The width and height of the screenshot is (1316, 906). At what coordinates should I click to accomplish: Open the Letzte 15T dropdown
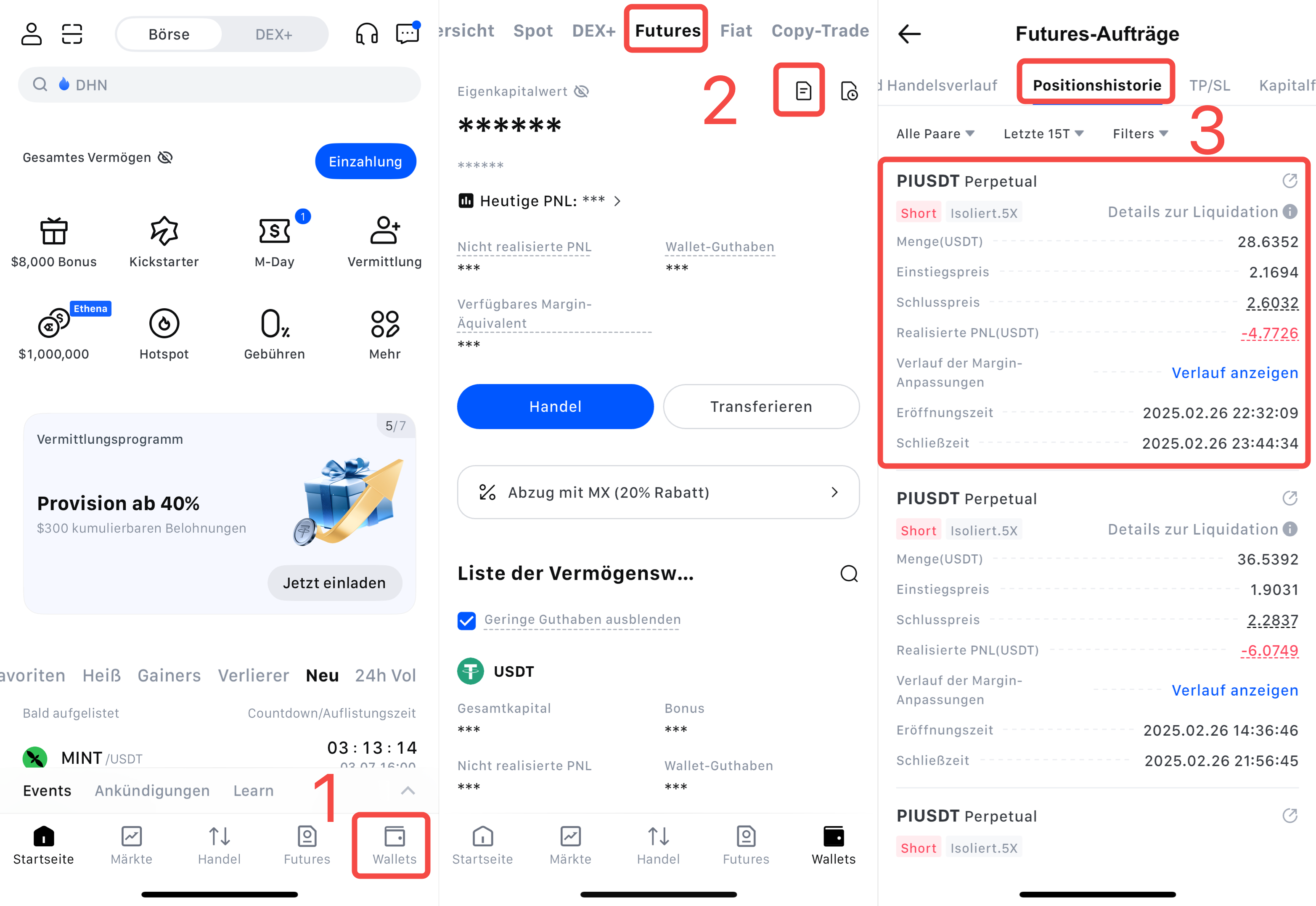pos(1043,134)
